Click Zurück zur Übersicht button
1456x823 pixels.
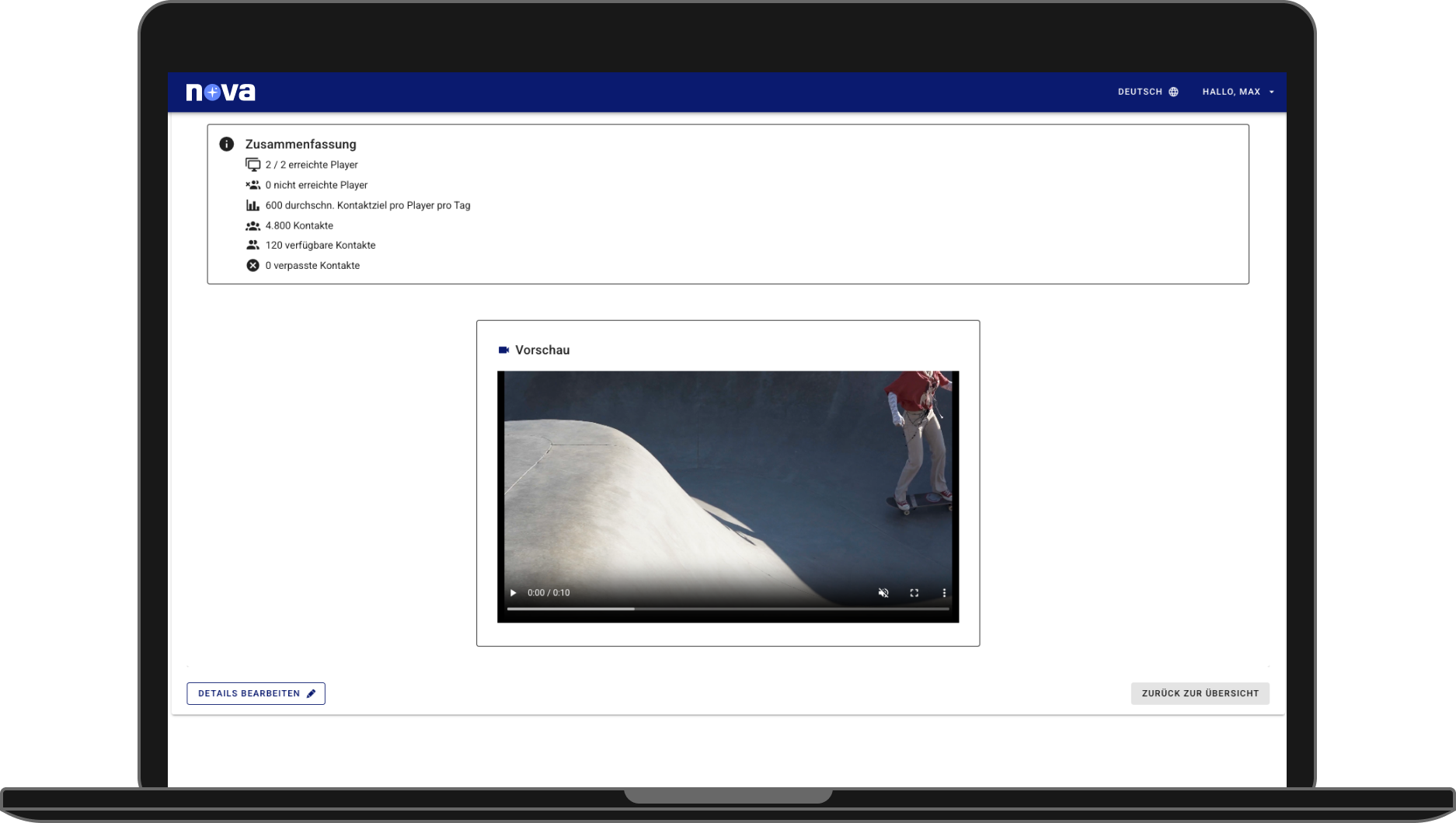click(x=1200, y=693)
